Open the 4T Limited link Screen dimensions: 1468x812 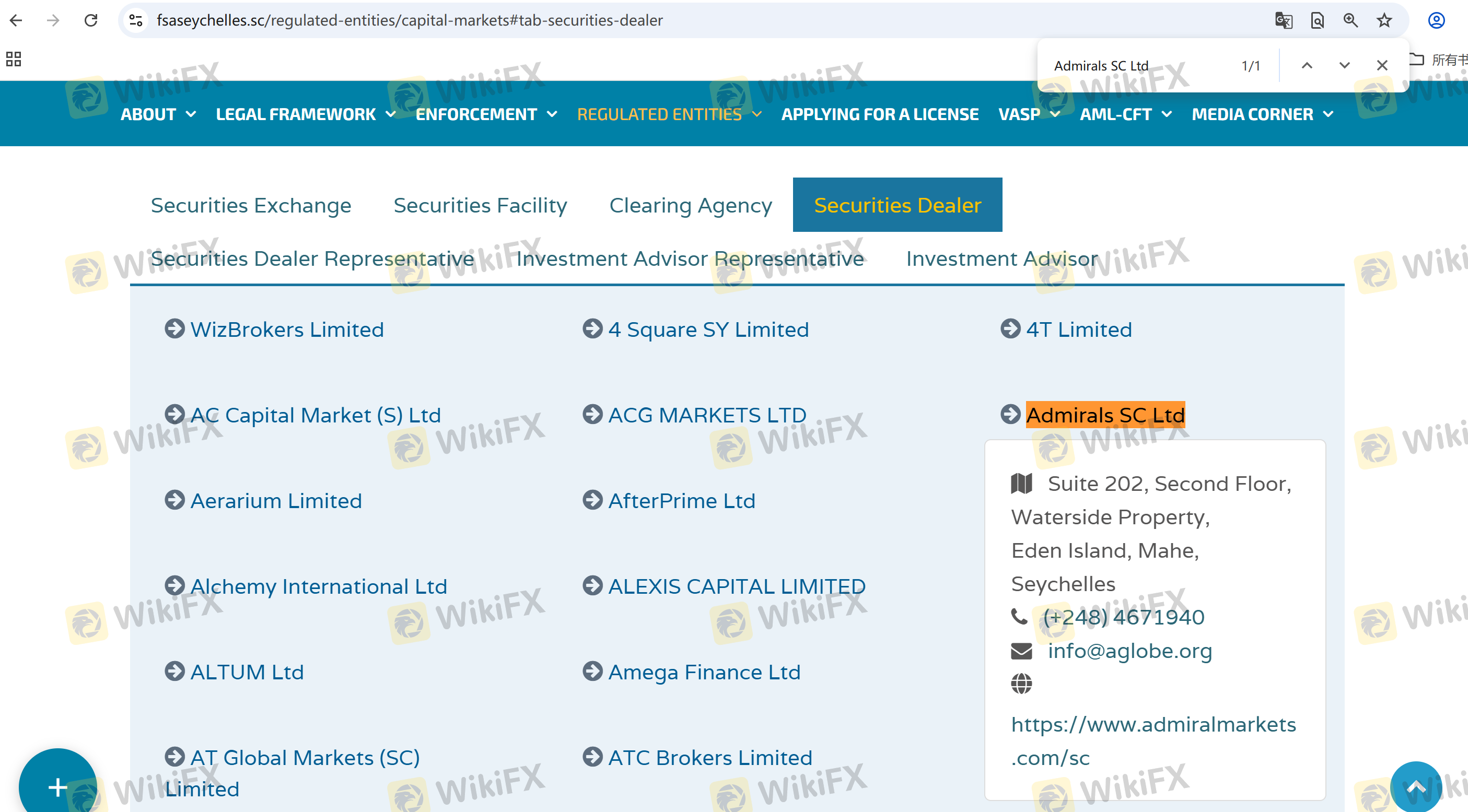pos(1079,329)
